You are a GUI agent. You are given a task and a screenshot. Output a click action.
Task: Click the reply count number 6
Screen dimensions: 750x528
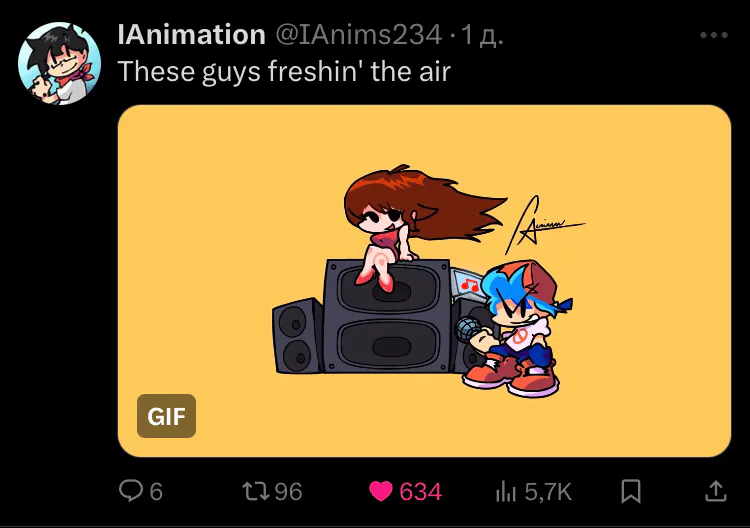(156, 492)
